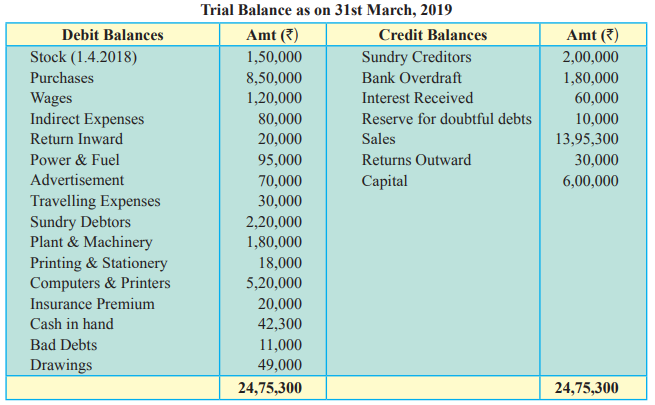655x405 pixels.
Task: Click the Bank Overdraft amount 1,80,000
Action: [591, 78]
